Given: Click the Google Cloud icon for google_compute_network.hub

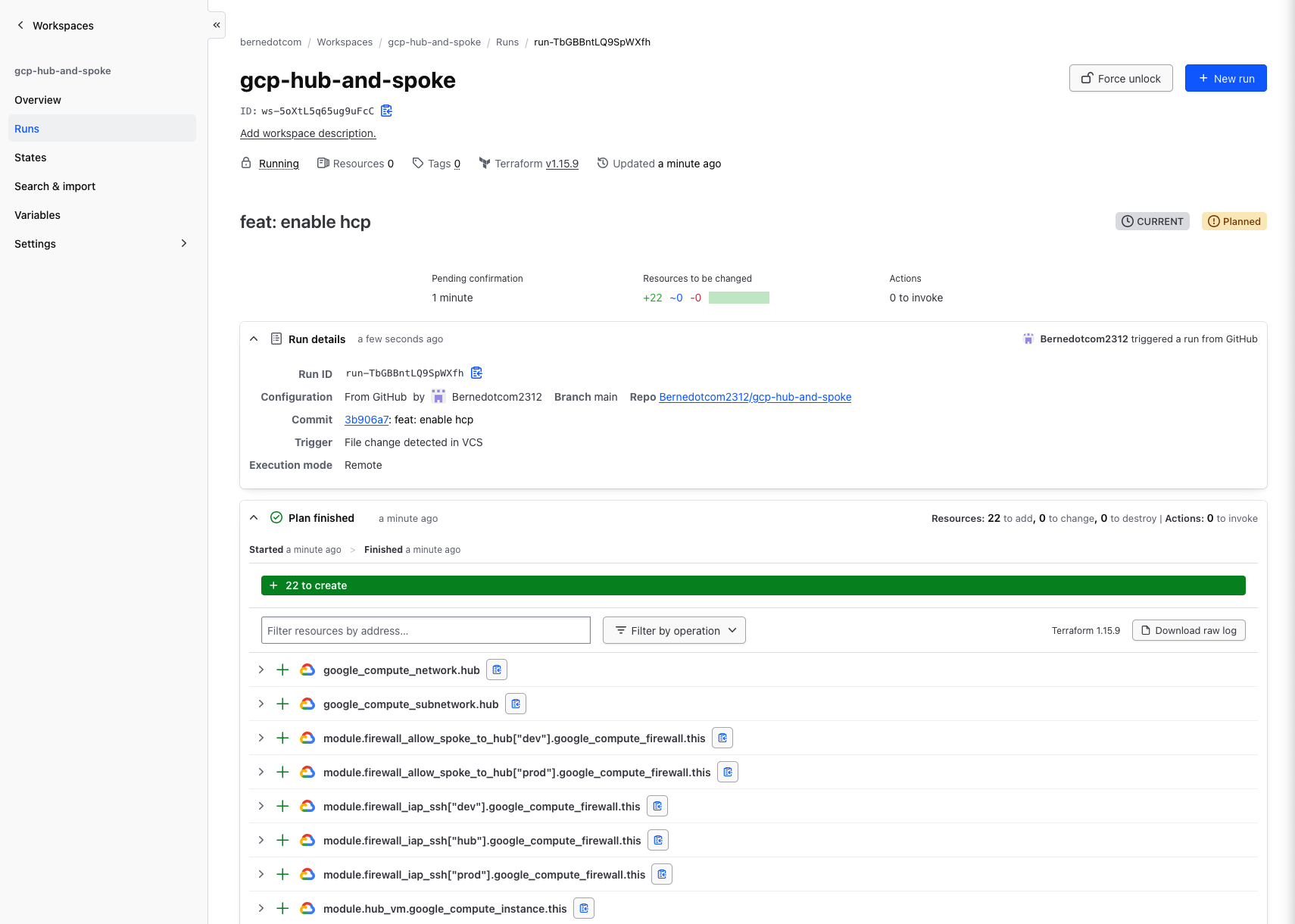Looking at the screenshot, I should tap(307, 670).
